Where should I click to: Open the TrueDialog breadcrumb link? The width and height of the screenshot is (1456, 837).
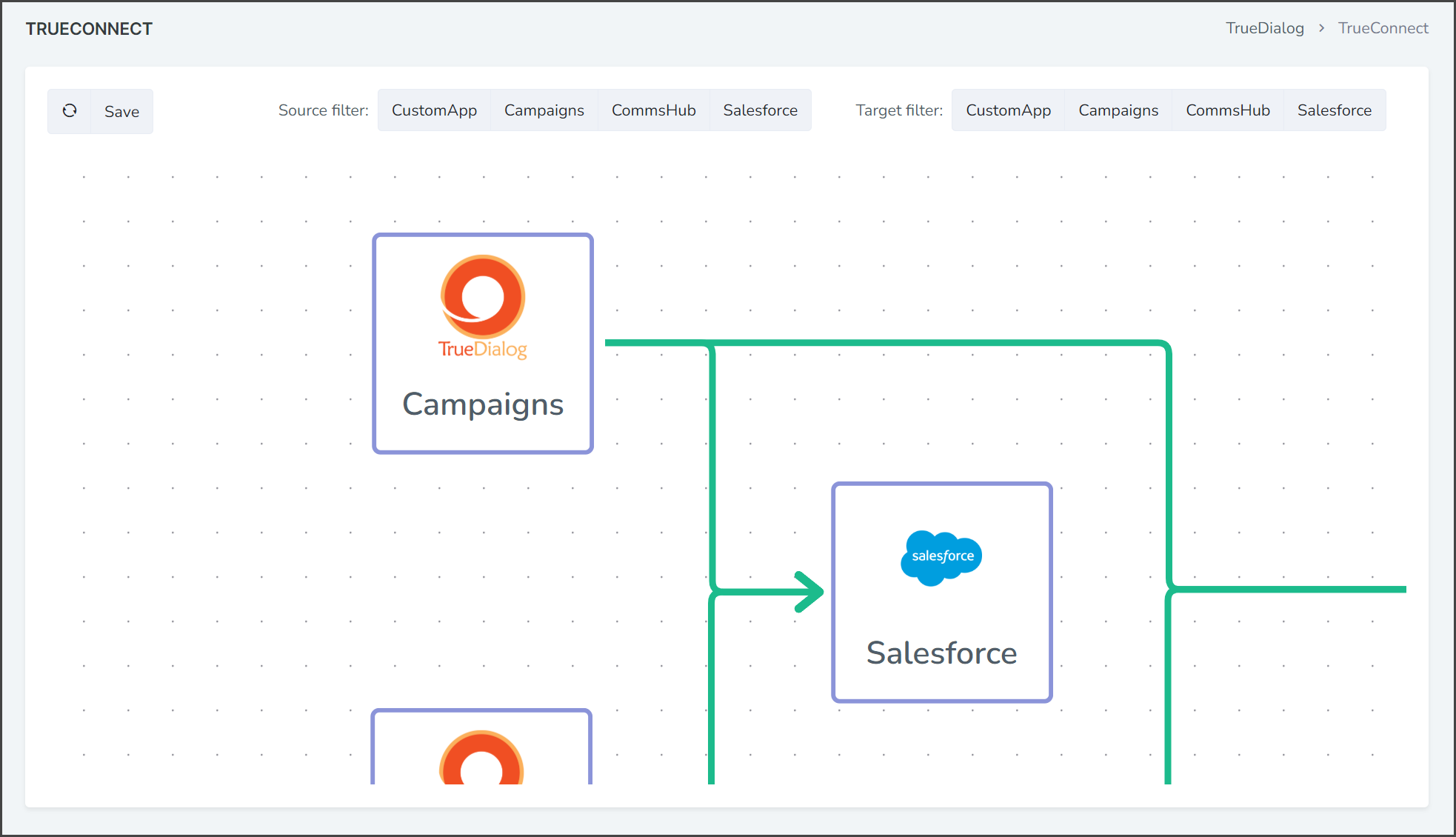[1265, 28]
